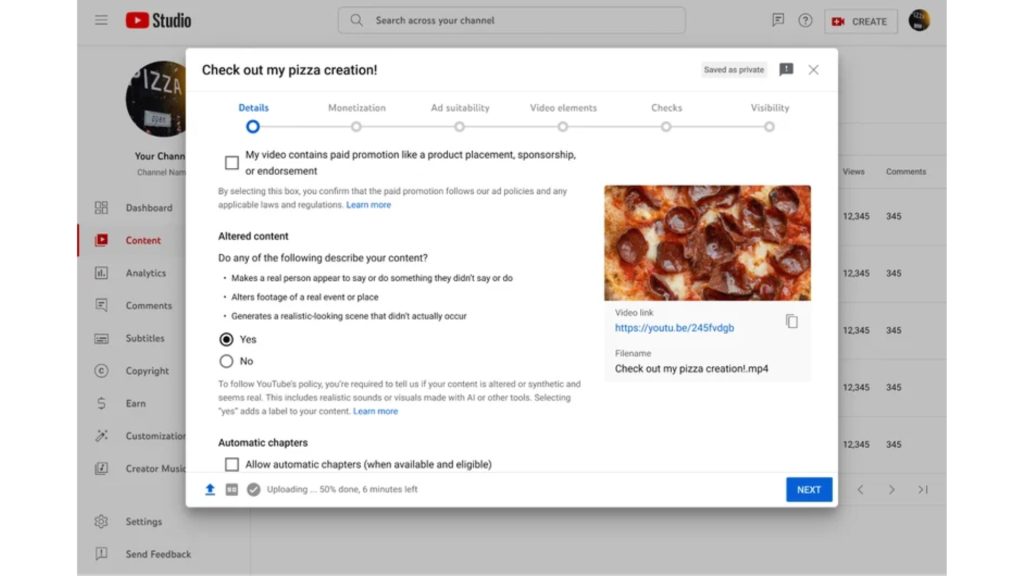Click the help question mark icon
Image resolution: width=1024 pixels, height=576 pixels.
(x=805, y=20)
